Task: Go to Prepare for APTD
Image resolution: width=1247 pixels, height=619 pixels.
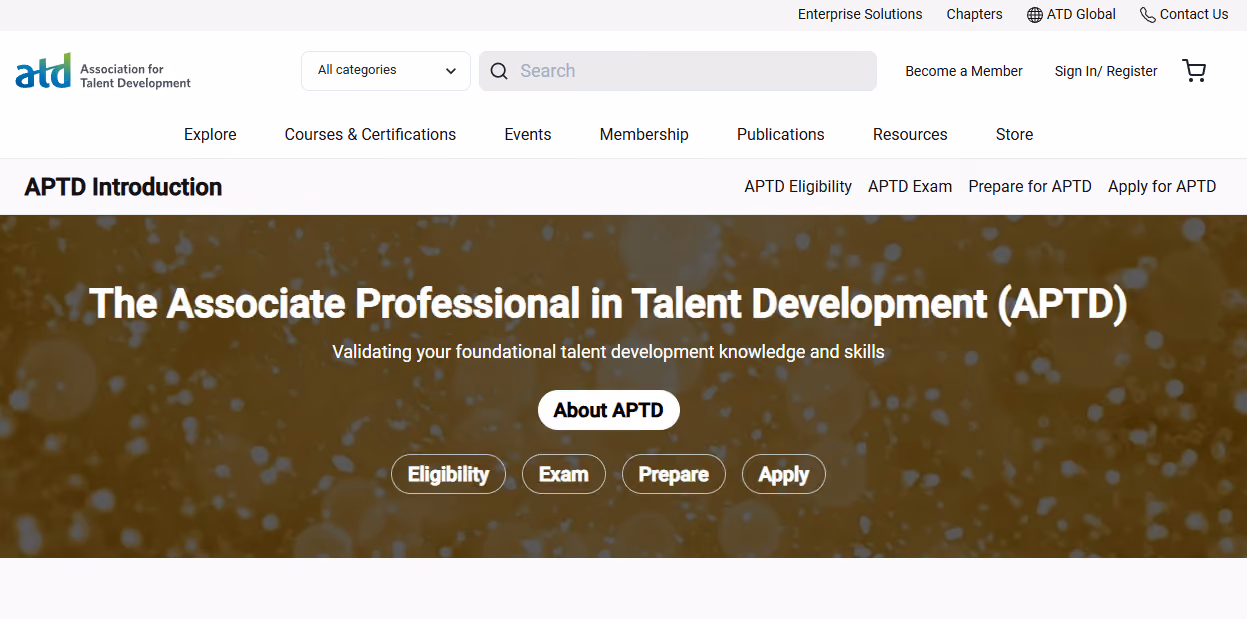Action: (x=1030, y=186)
